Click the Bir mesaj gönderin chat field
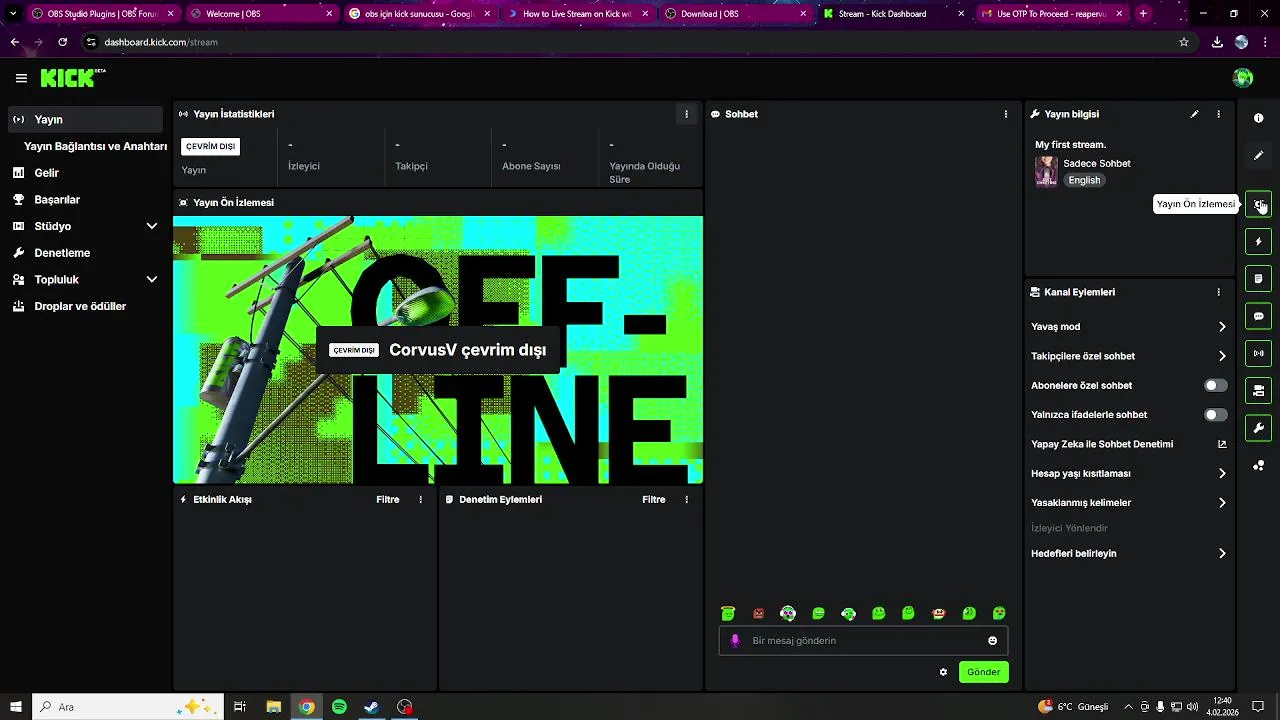1280x720 pixels. click(x=863, y=641)
